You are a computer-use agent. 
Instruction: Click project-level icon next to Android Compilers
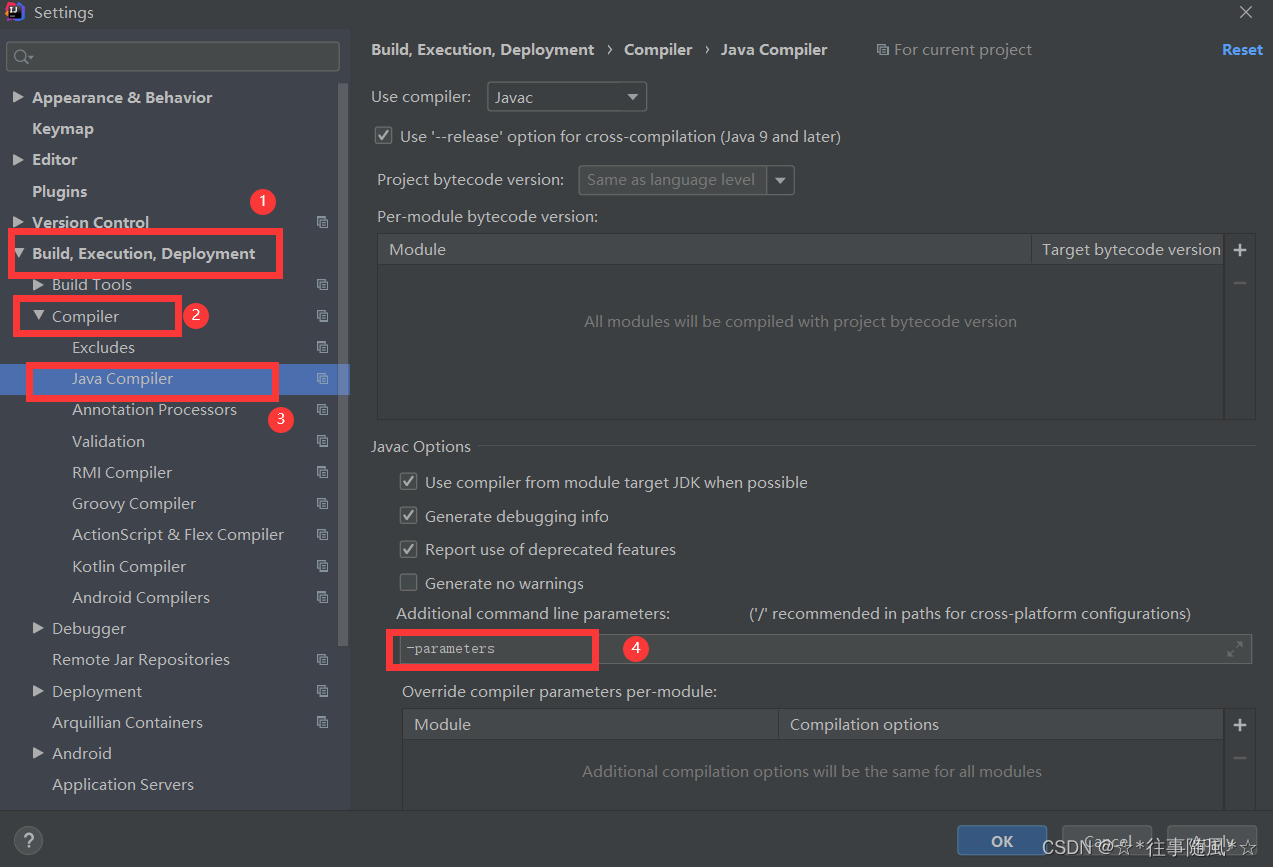[322, 597]
